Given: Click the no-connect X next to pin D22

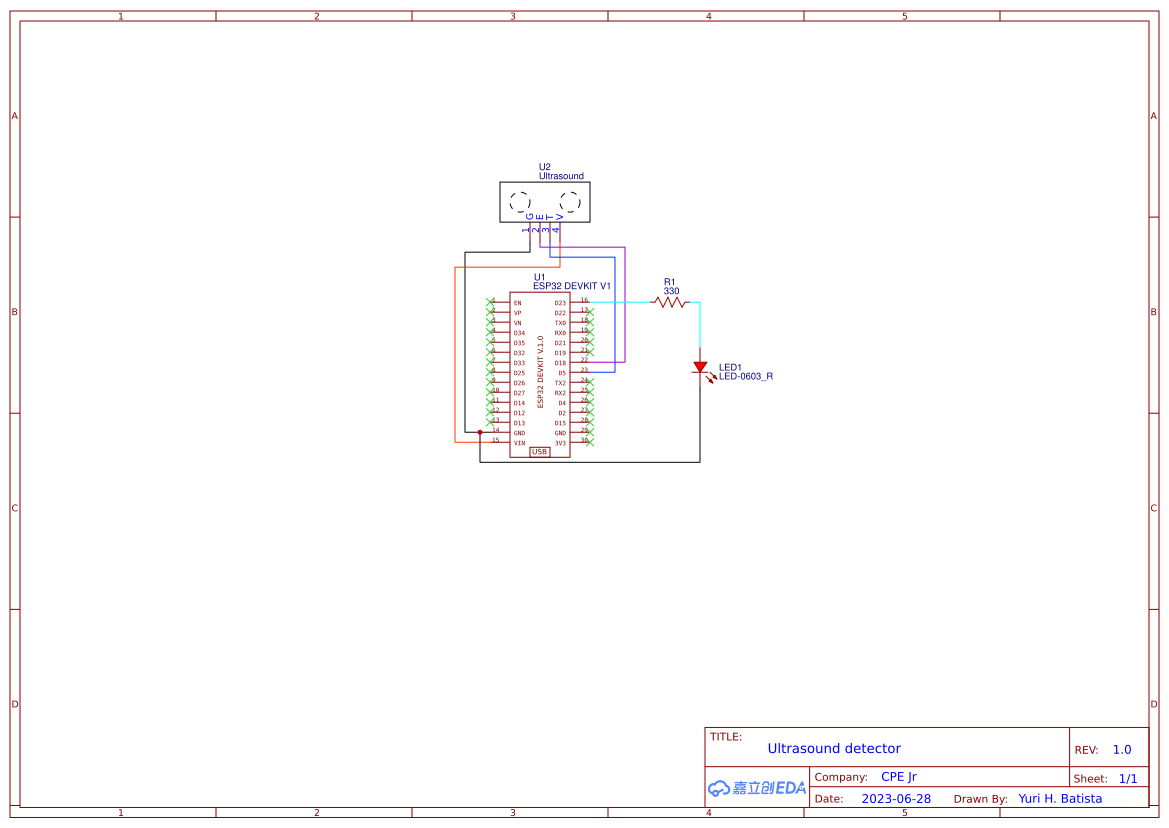Looking at the screenshot, I should (589, 313).
